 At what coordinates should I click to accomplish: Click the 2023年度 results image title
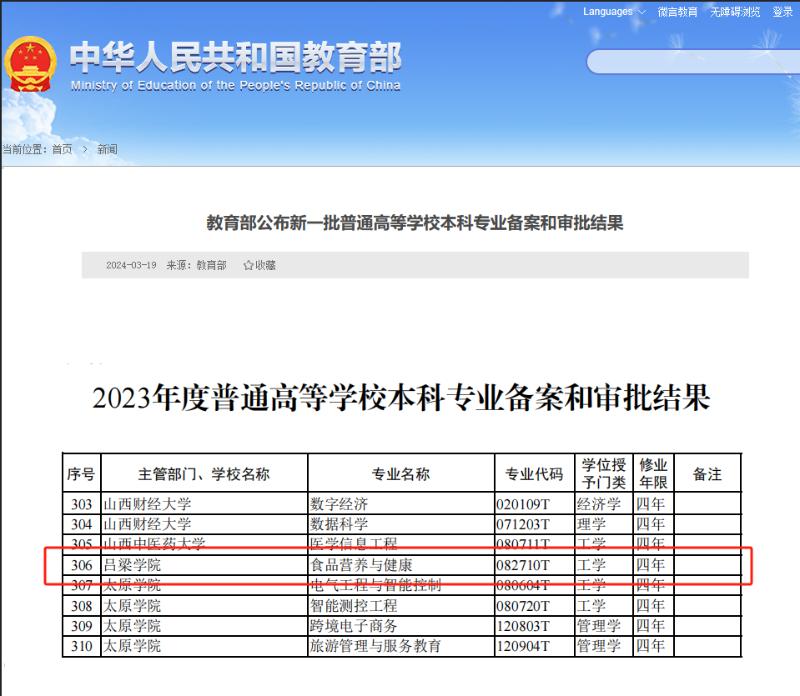(401, 398)
